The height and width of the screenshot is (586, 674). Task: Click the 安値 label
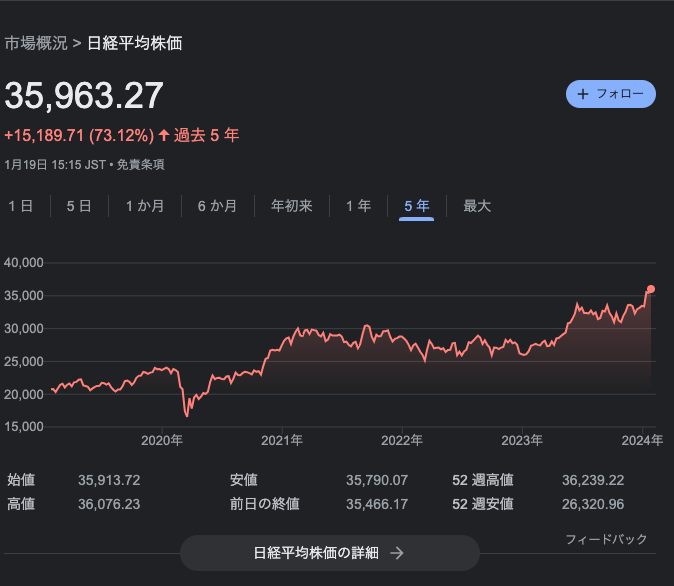(244, 480)
